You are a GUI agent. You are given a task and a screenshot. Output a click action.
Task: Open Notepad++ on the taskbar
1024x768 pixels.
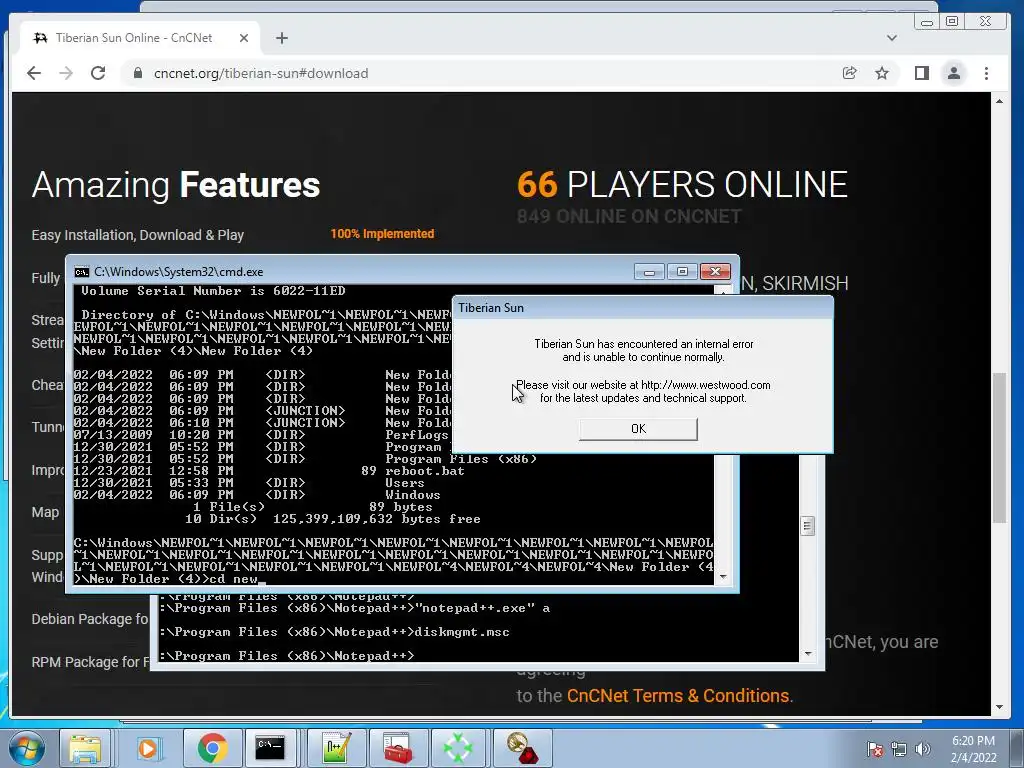tap(336, 748)
